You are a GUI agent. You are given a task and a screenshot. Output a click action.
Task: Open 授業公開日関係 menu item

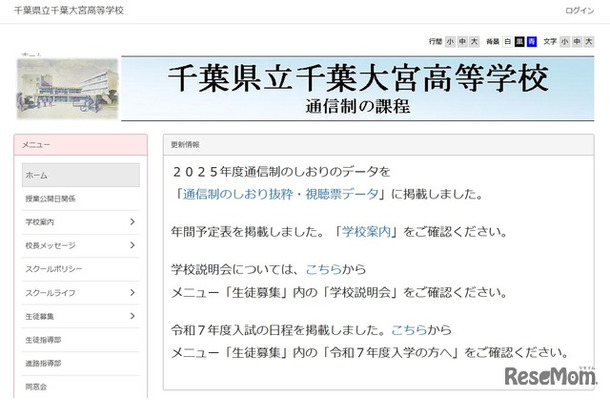click(81, 198)
